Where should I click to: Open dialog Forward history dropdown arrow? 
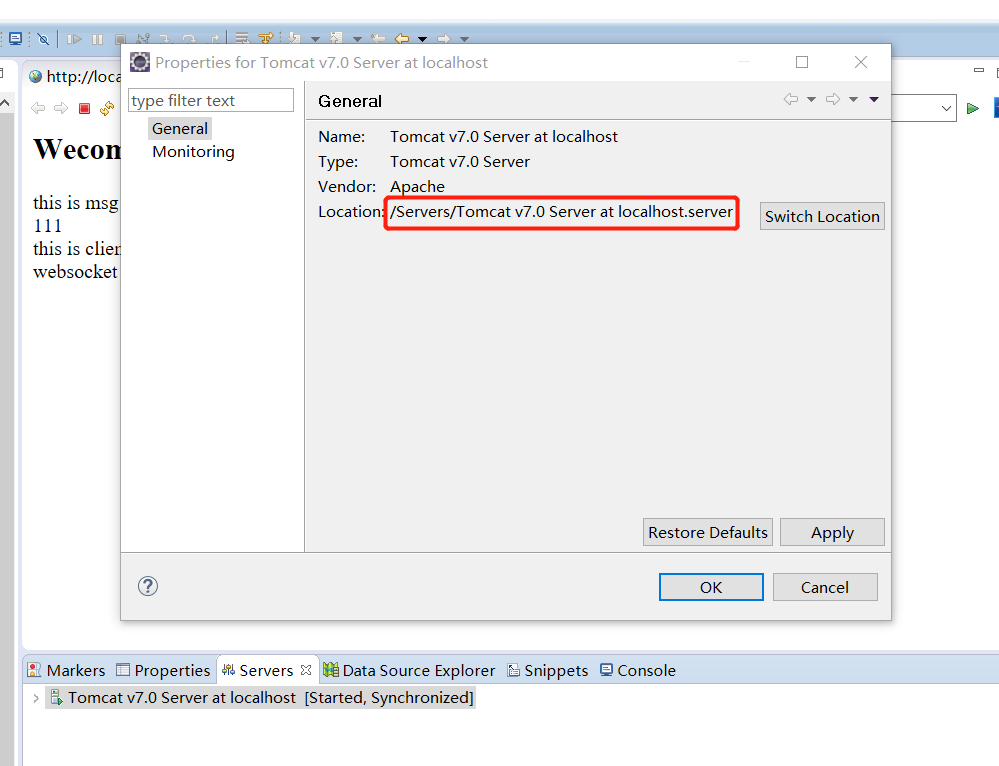tap(853, 99)
